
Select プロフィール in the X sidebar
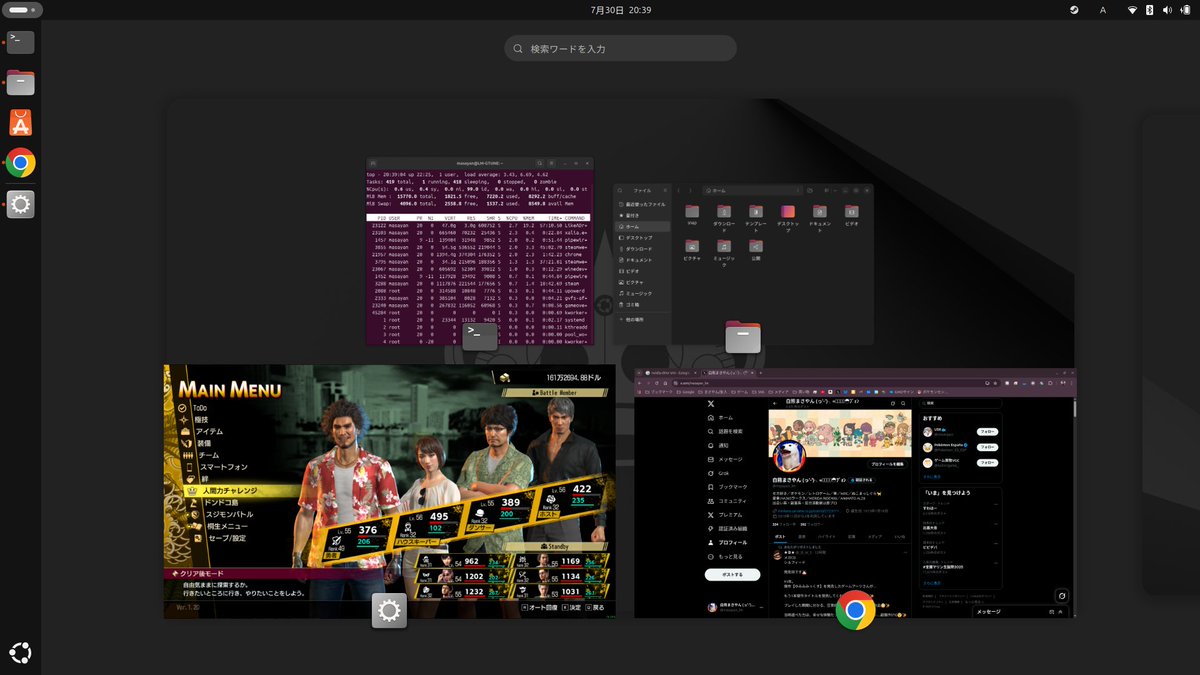(x=731, y=543)
